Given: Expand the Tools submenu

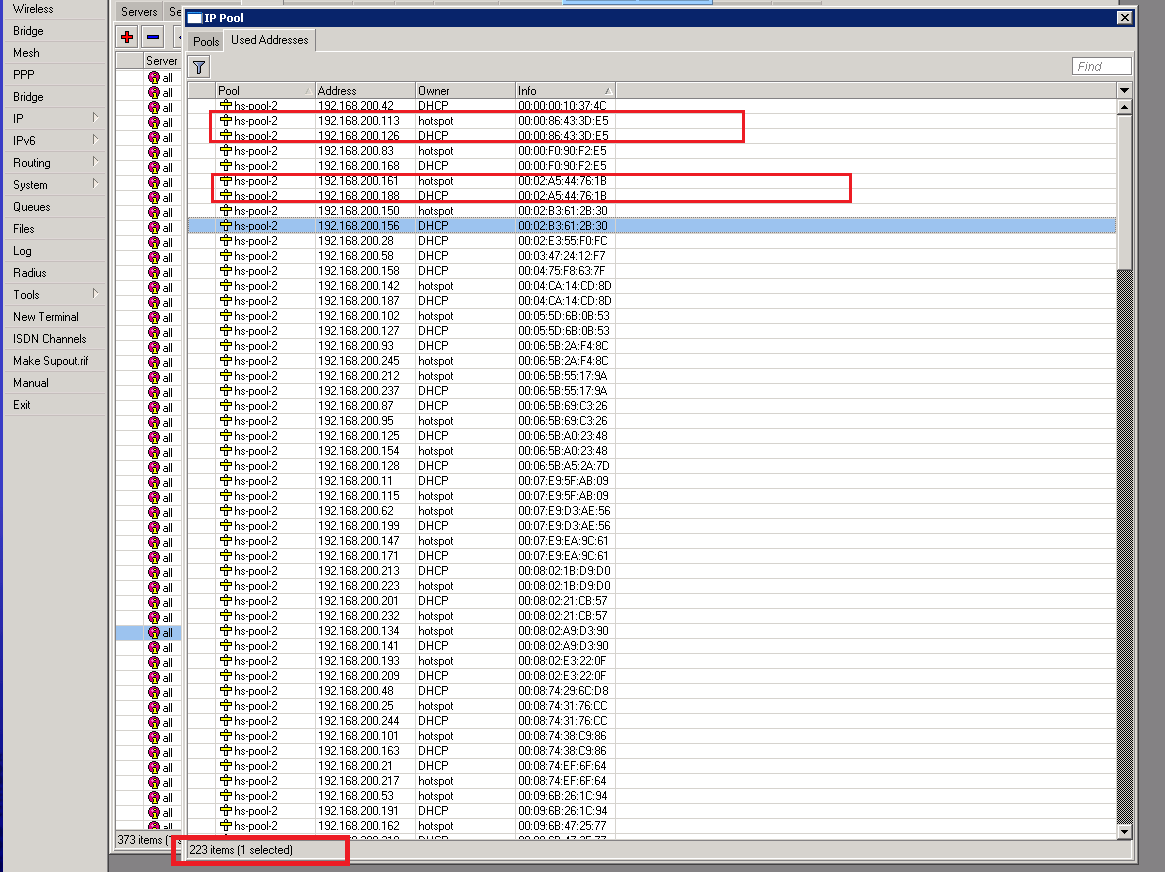Looking at the screenshot, I should pos(56,295).
